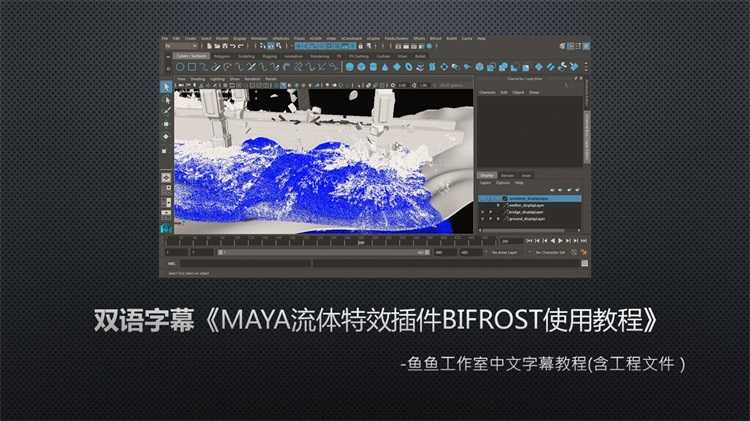Open the Layers menu in layer editor
This screenshot has height=421, width=750.
coord(485,183)
